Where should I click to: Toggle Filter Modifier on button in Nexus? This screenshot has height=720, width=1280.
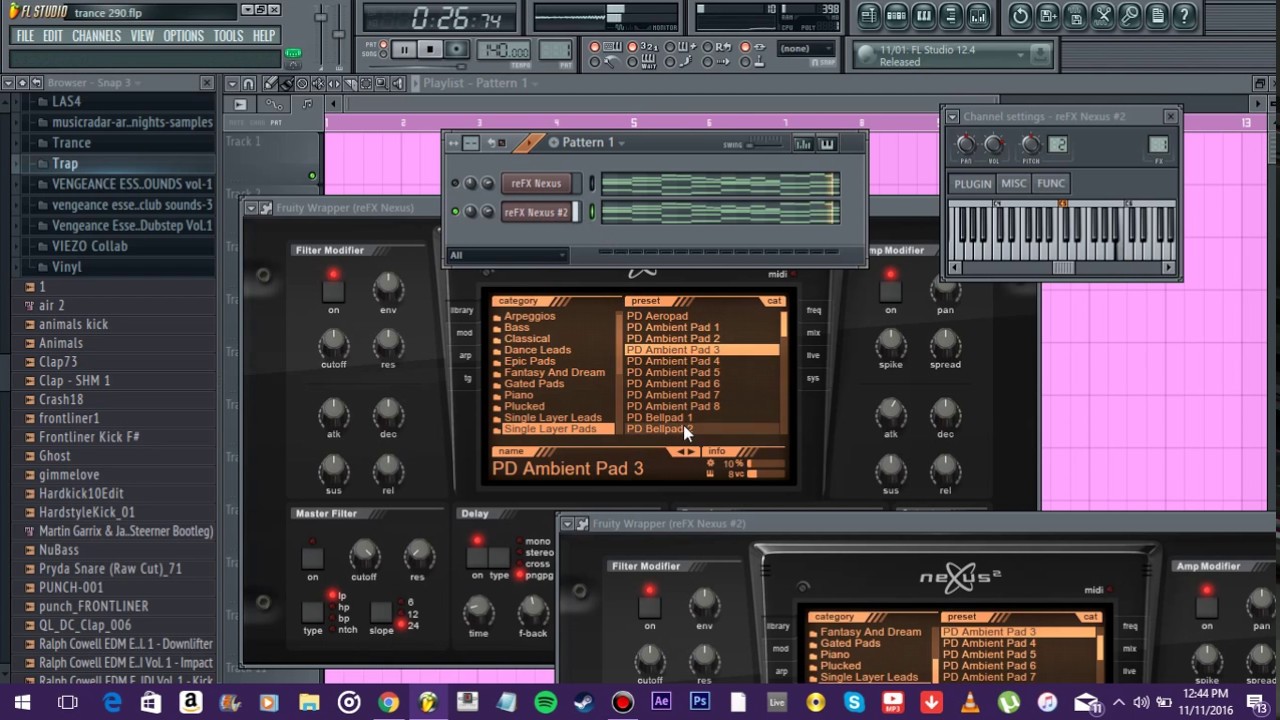333,290
